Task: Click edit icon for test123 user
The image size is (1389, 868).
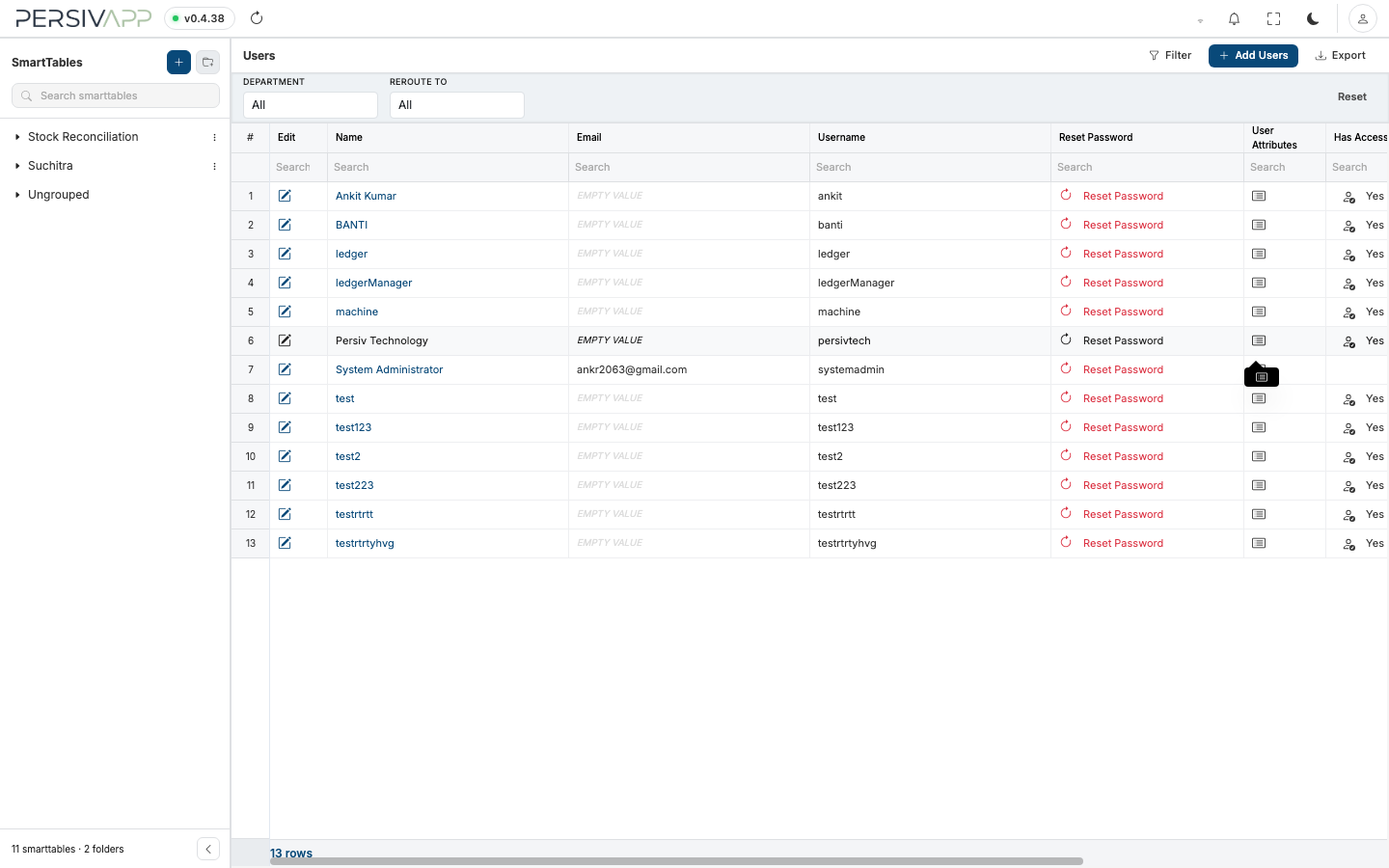Action: click(x=285, y=427)
